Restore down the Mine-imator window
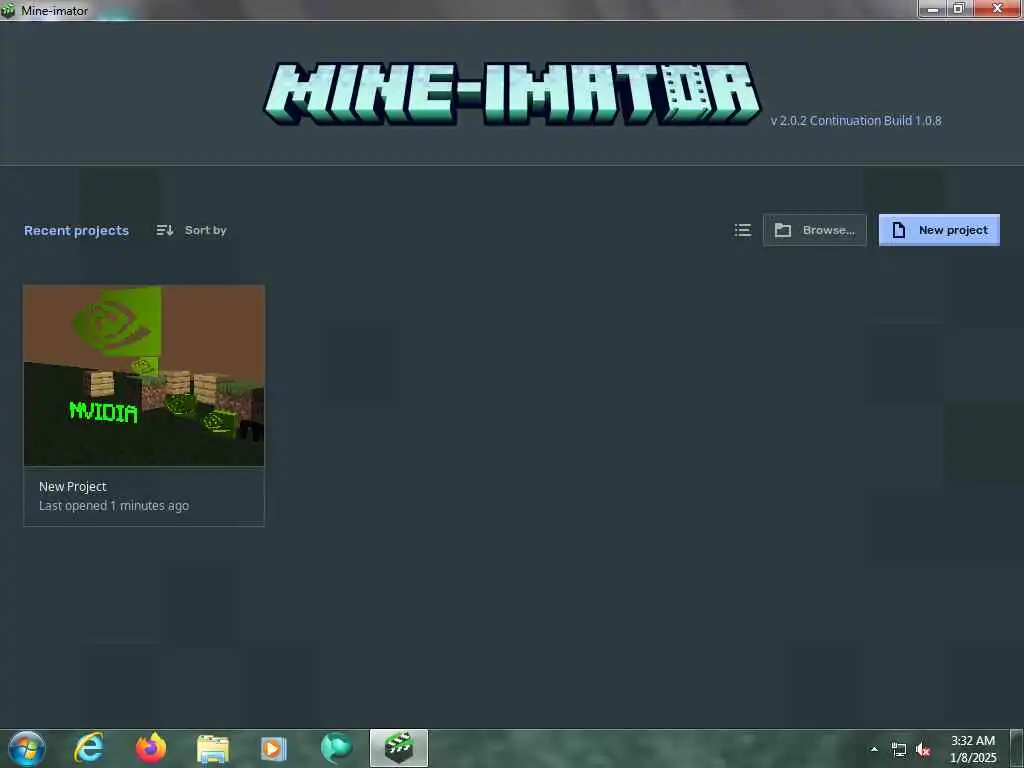The height and width of the screenshot is (768, 1024). (x=959, y=9)
